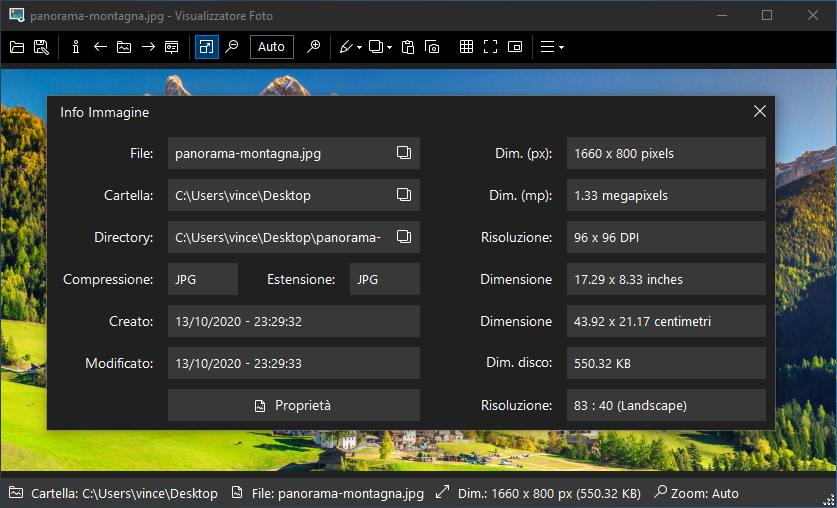Toggle the grid overlay icon

467,47
